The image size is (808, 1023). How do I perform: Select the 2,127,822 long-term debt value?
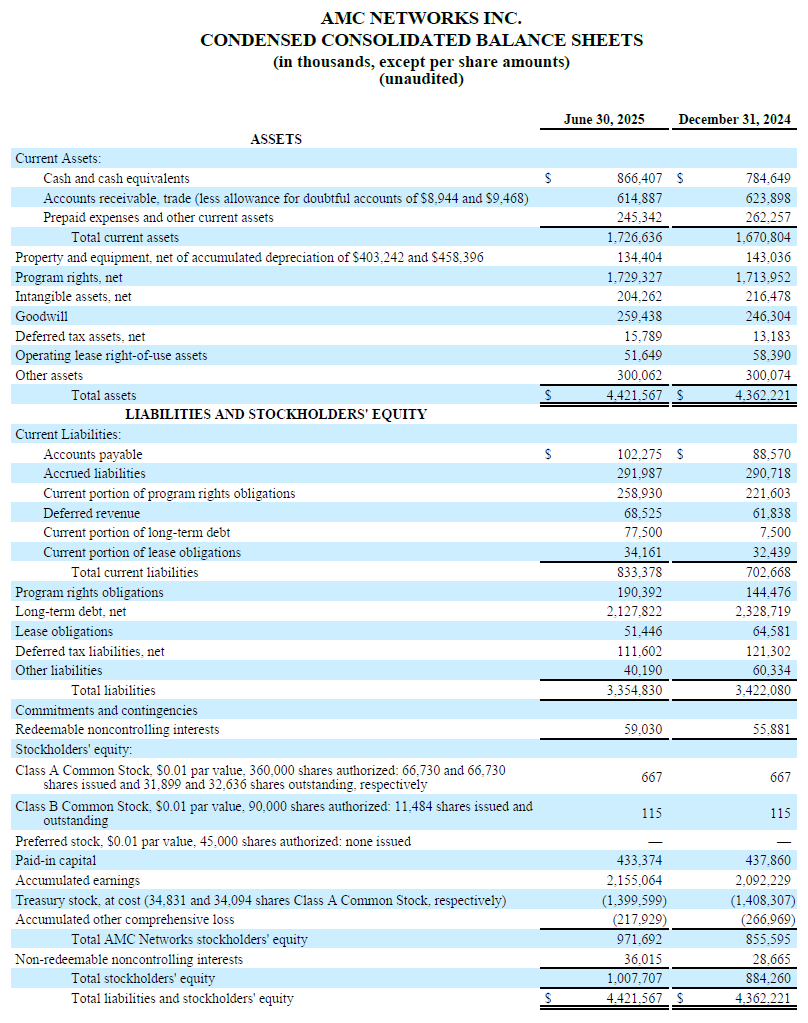[634, 612]
